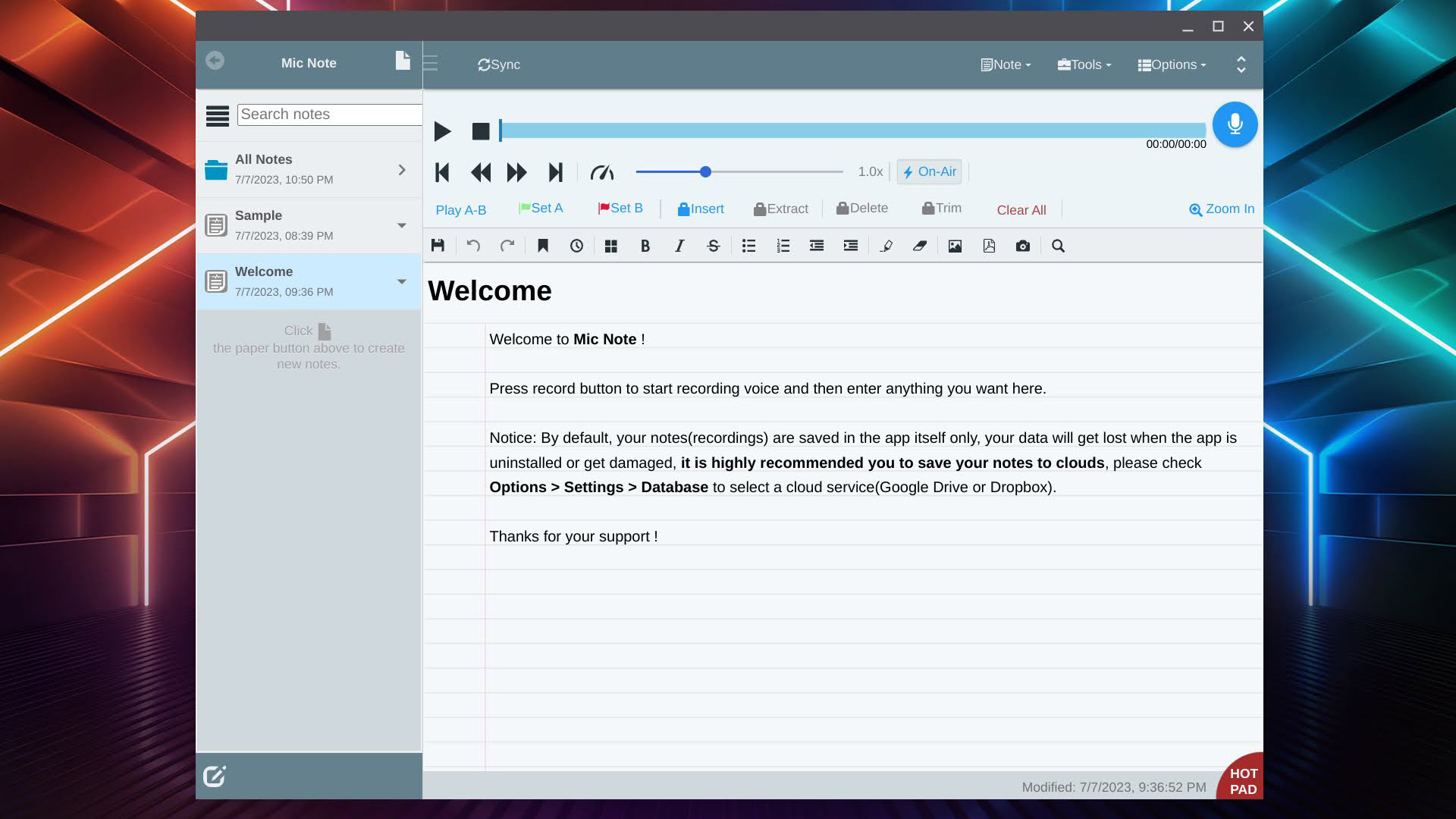Create a new note with the paper icon

pos(403,61)
